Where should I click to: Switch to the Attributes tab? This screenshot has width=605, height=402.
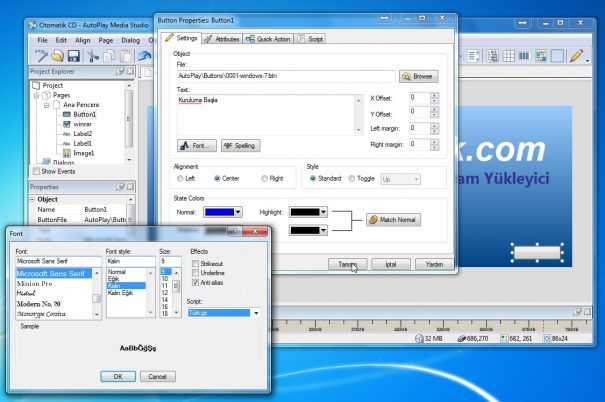(222, 39)
